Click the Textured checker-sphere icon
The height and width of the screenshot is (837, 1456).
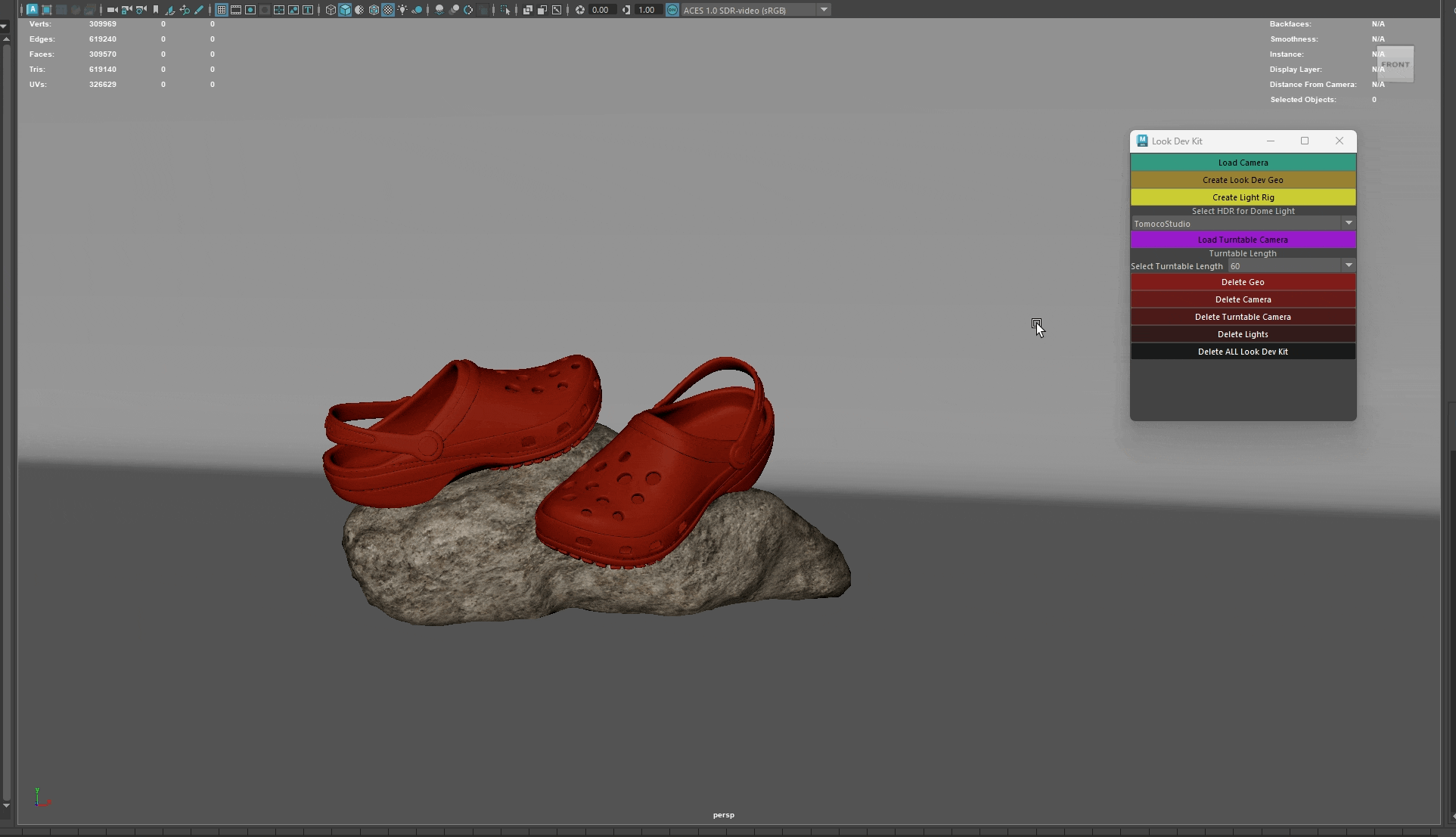(x=388, y=10)
